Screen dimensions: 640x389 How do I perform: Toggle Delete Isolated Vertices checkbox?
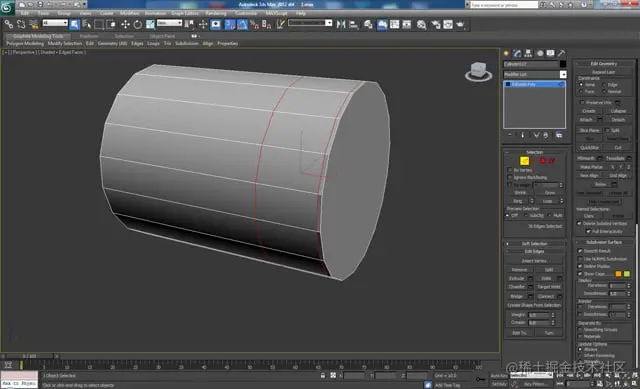tap(579, 223)
